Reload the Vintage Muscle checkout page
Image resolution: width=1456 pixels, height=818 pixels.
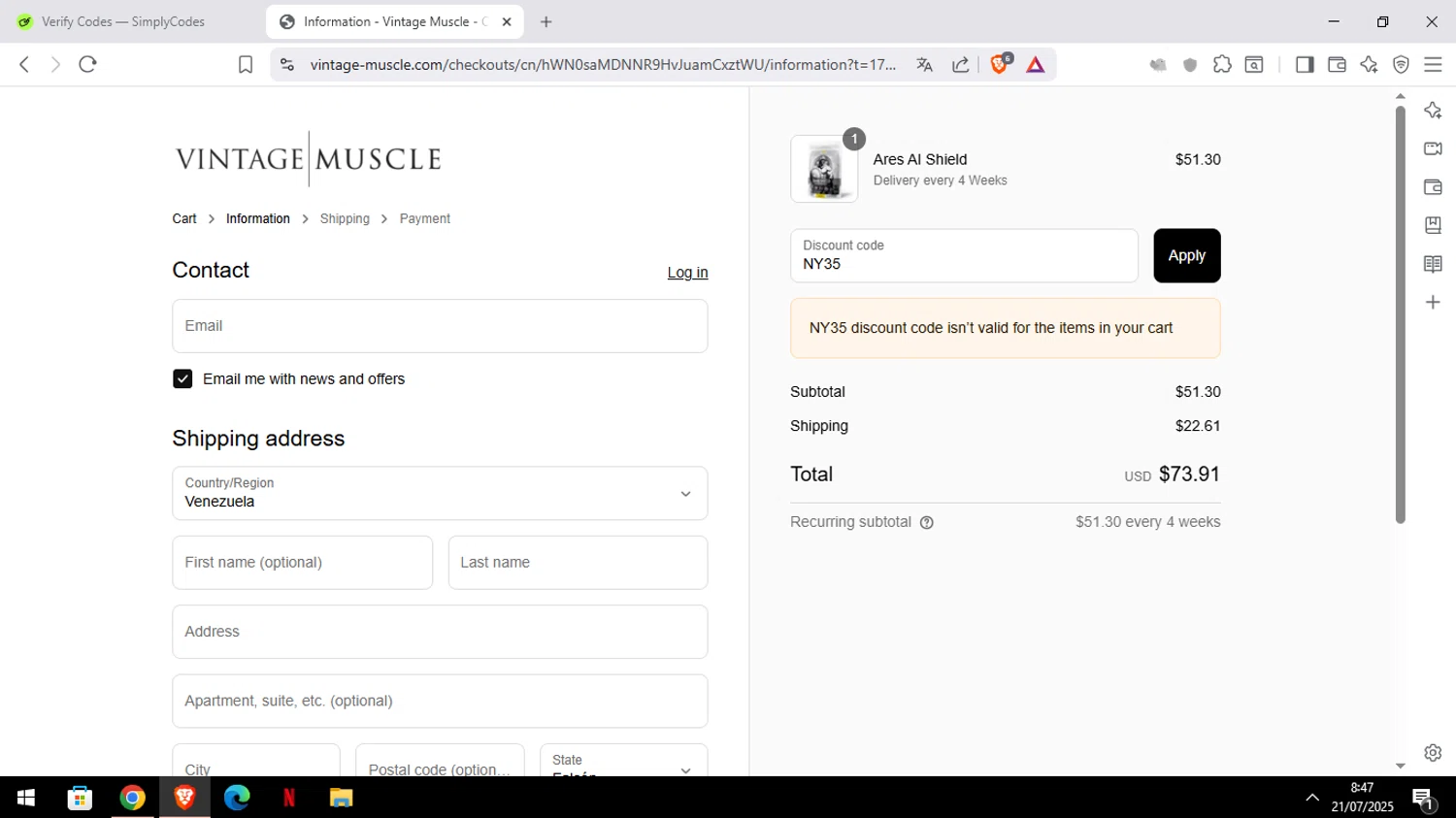click(87, 64)
